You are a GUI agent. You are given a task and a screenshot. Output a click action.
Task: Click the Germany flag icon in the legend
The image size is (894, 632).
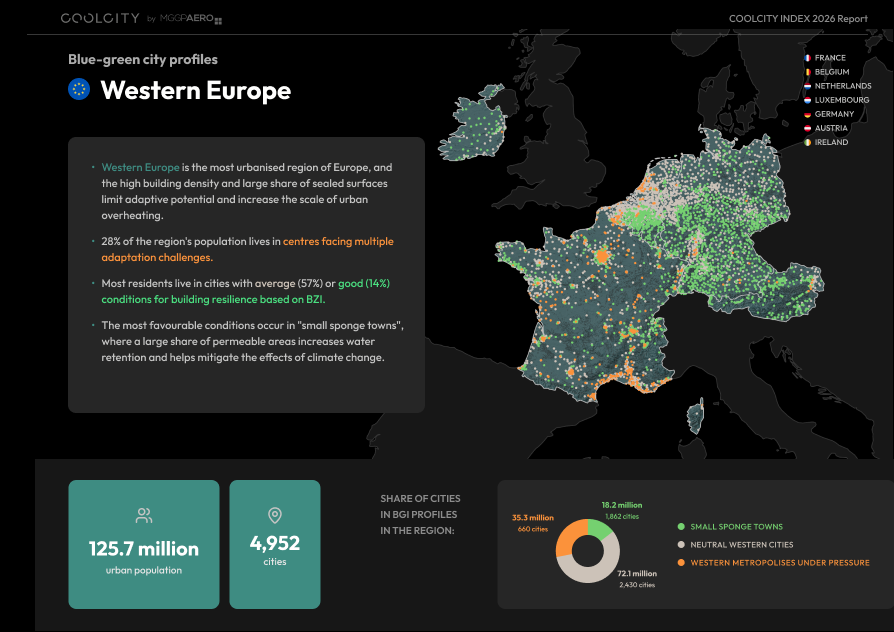click(807, 114)
